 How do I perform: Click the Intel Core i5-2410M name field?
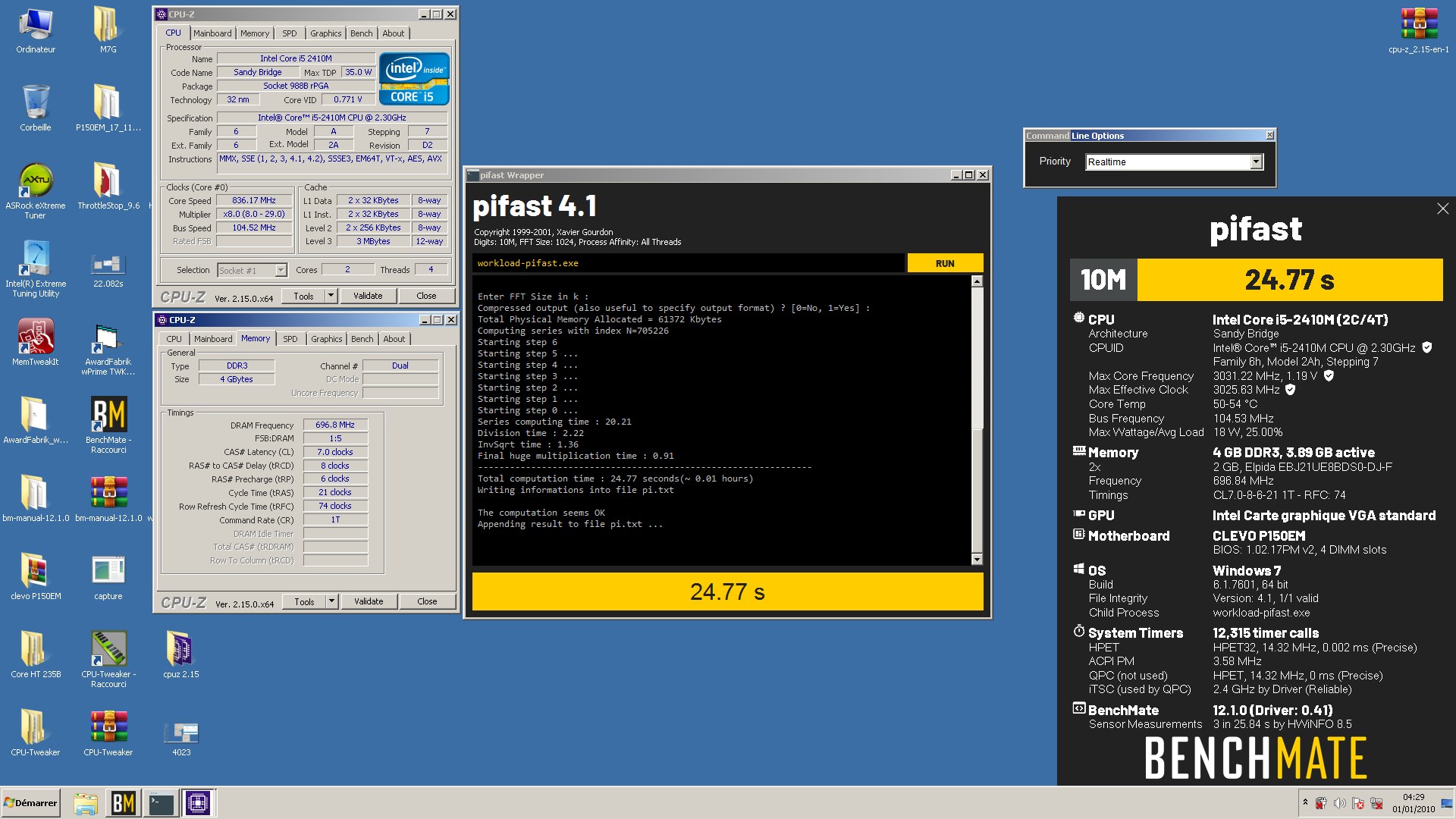click(296, 58)
